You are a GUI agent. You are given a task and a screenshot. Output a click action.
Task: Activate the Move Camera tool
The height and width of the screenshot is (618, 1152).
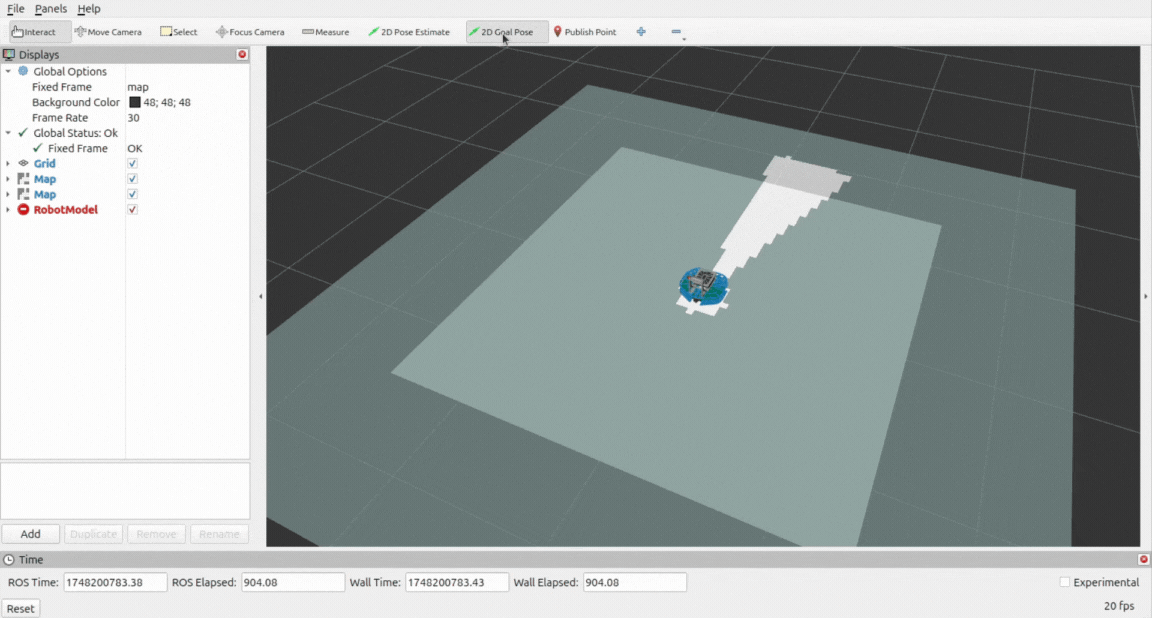click(x=108, y=32)
